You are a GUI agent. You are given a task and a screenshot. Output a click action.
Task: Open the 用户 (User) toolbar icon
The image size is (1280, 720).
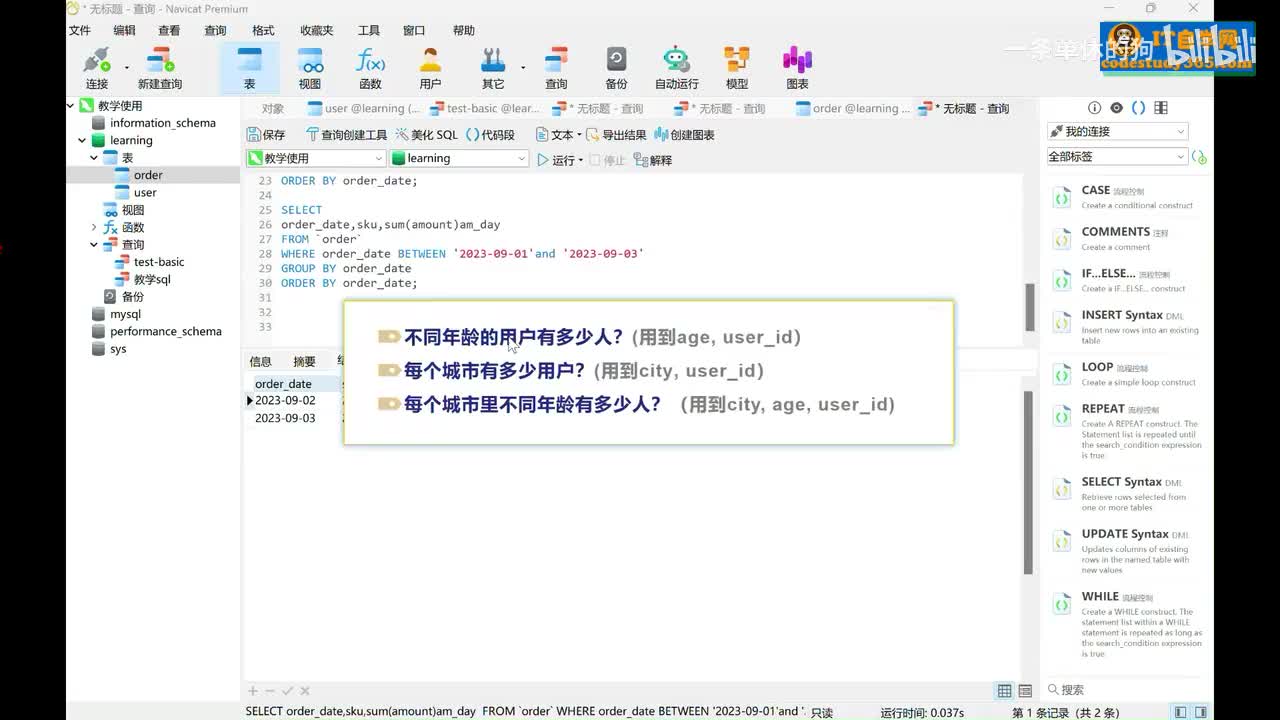(x=430, y=68)
